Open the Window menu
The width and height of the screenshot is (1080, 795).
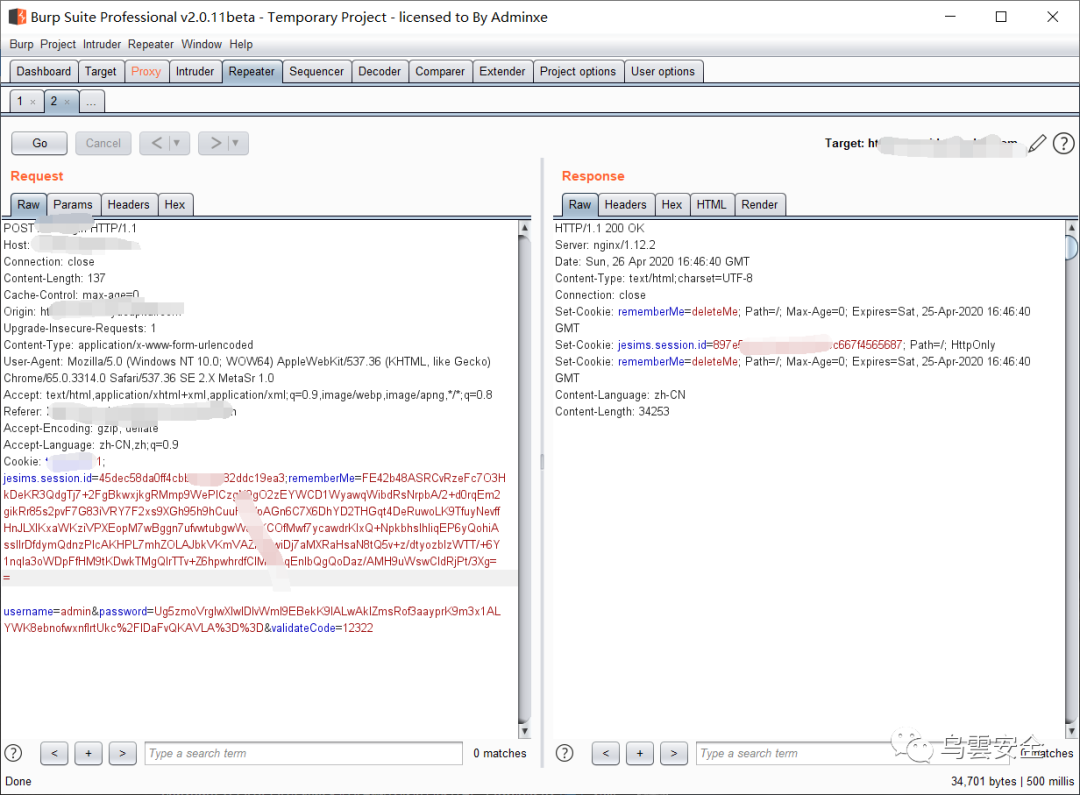tap(202, 44)
